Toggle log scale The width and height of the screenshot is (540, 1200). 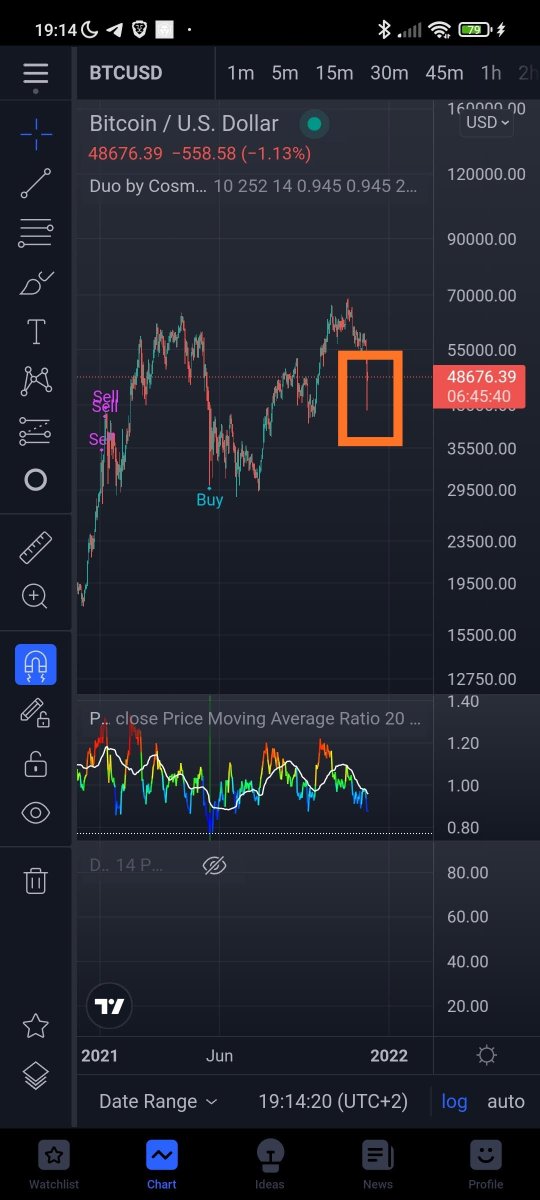pyautogui.click(x=454, y=1101)
